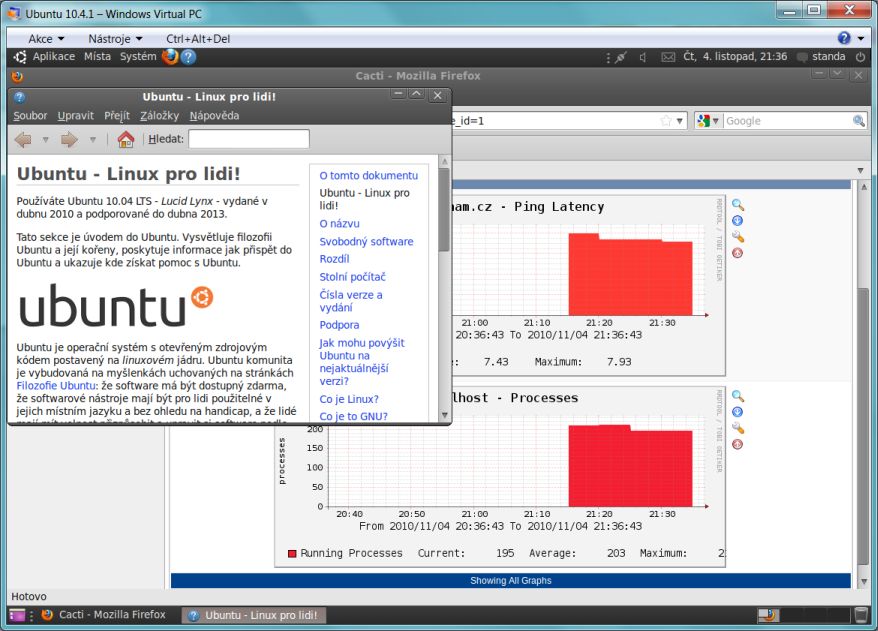Open the 'Co je Linux?' link
The height and width of the screenshot is (631, 878).
[x=349, y=399]
